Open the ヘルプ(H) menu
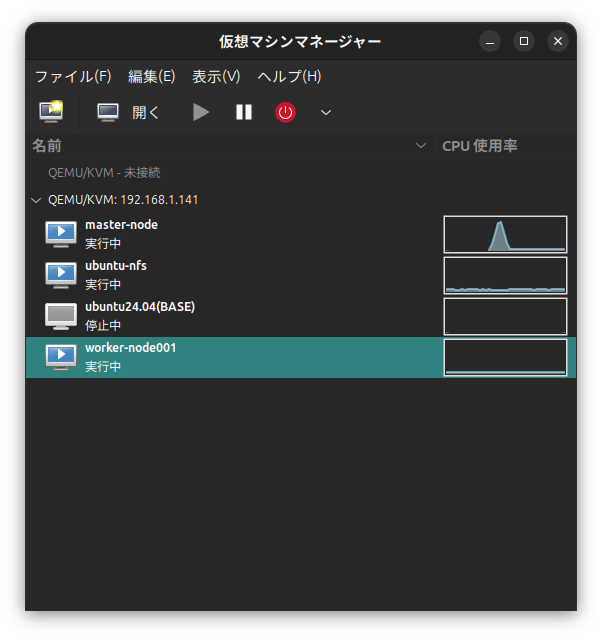This screenshot has height=639, width=602. click(289, 76)
